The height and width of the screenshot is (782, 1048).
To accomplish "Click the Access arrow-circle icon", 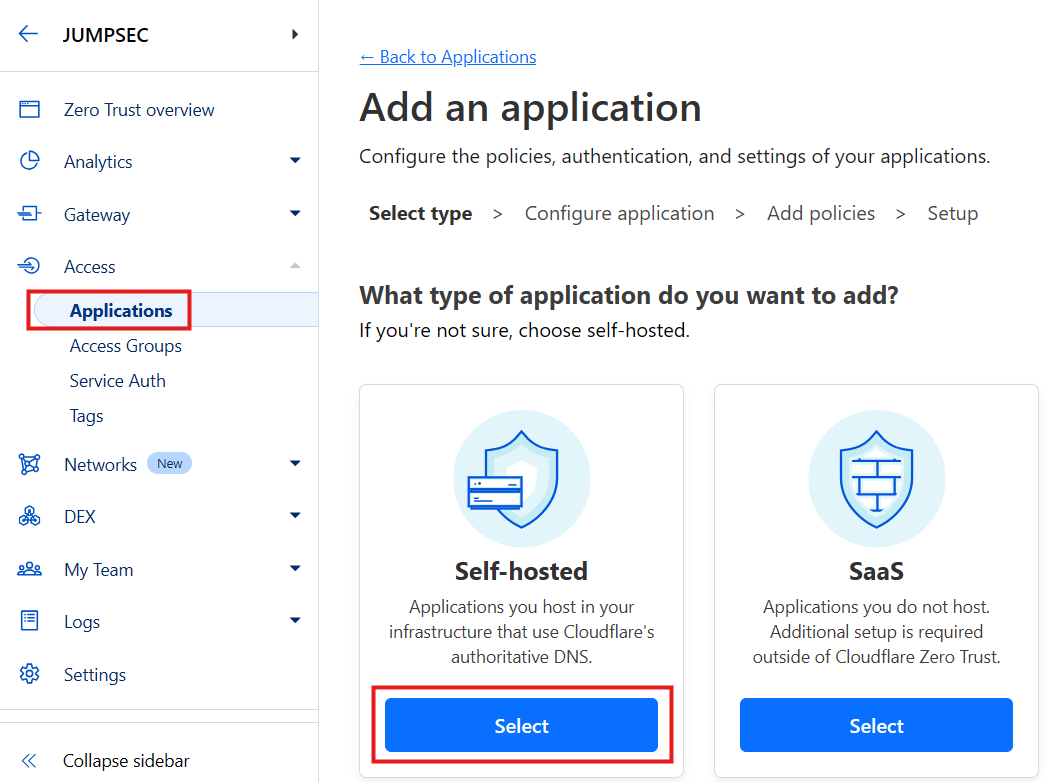I will coord(29,266).
